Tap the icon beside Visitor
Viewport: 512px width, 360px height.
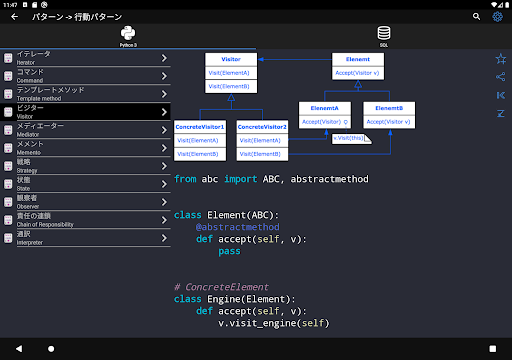click(8, 112)
